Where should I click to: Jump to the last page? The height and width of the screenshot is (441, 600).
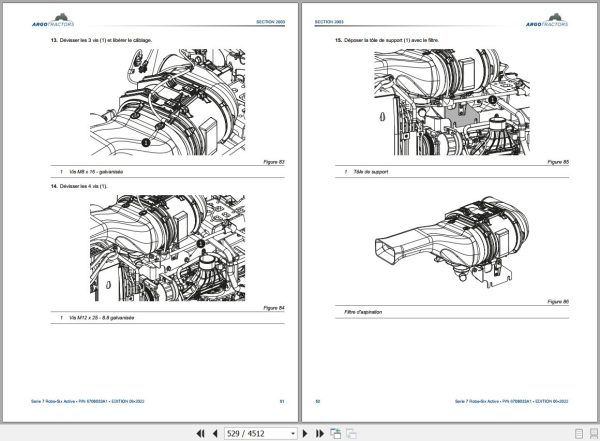tap(320, 433)
